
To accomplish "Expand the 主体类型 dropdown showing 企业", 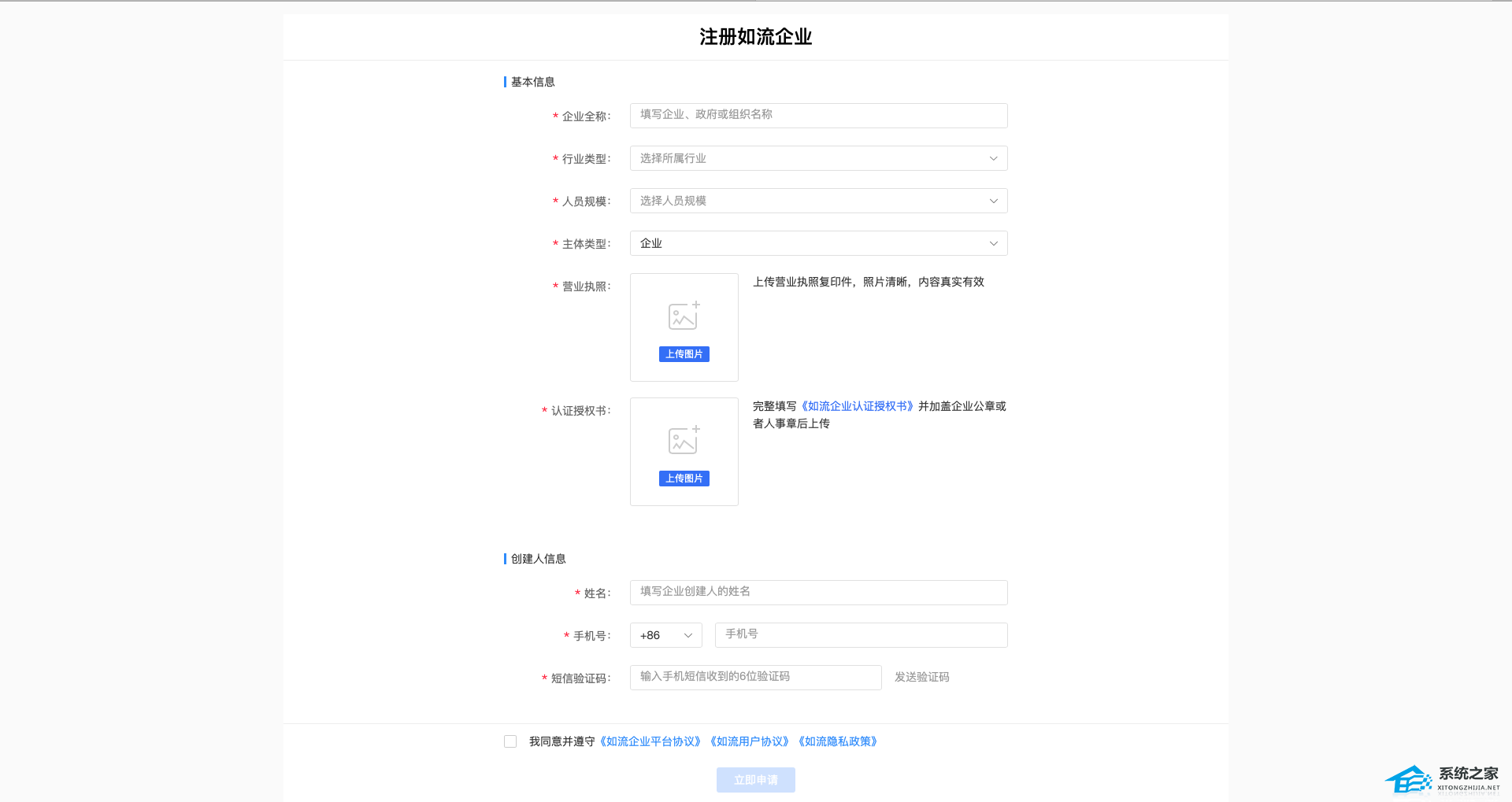I will pyautogui.click(x=818, y=243).
